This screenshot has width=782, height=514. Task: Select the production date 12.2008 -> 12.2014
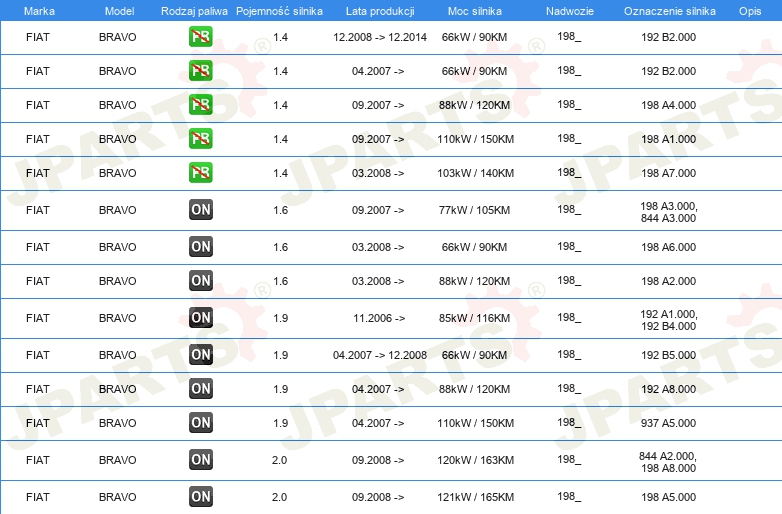point(380,37)
